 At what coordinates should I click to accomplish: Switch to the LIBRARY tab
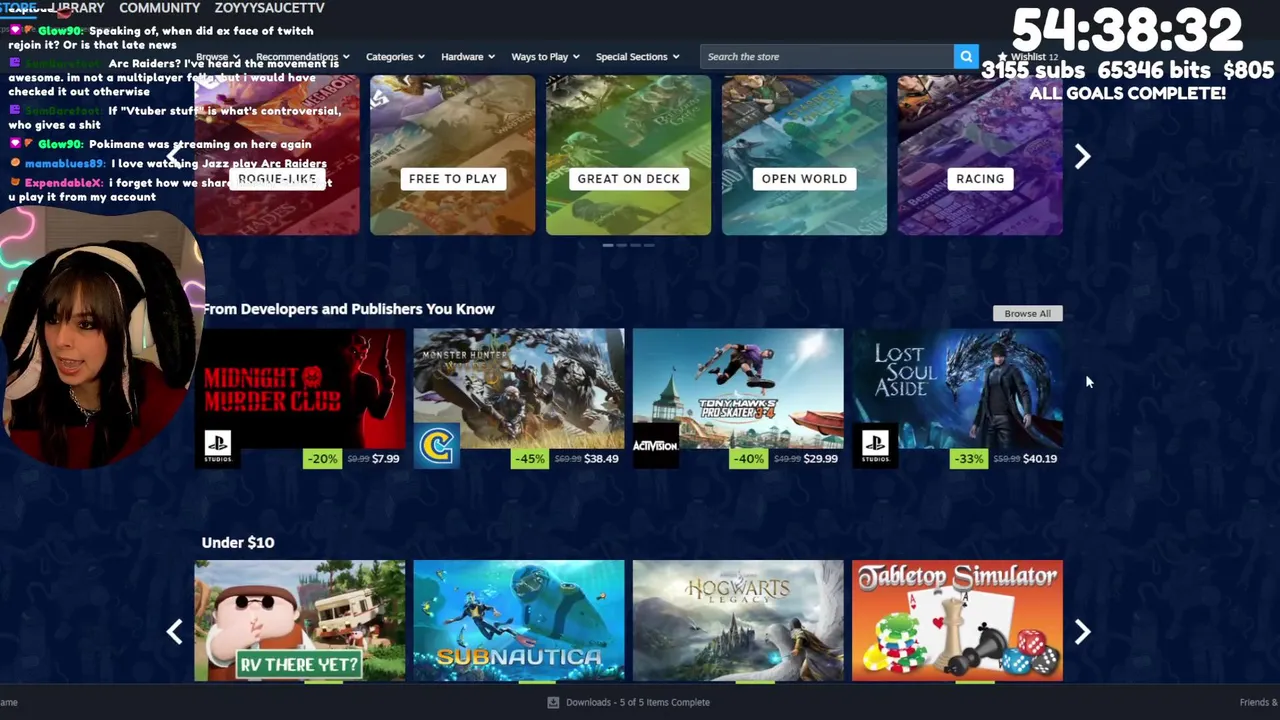click(x=78, y=8)
